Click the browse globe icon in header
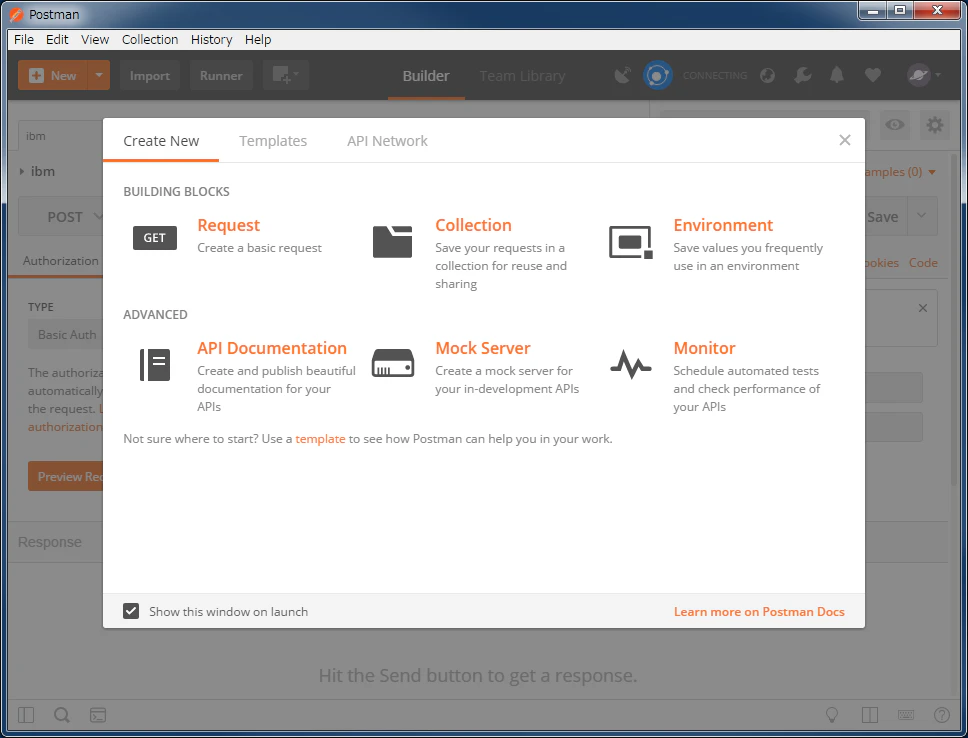968x738 pixels. [x=767, y=75]
